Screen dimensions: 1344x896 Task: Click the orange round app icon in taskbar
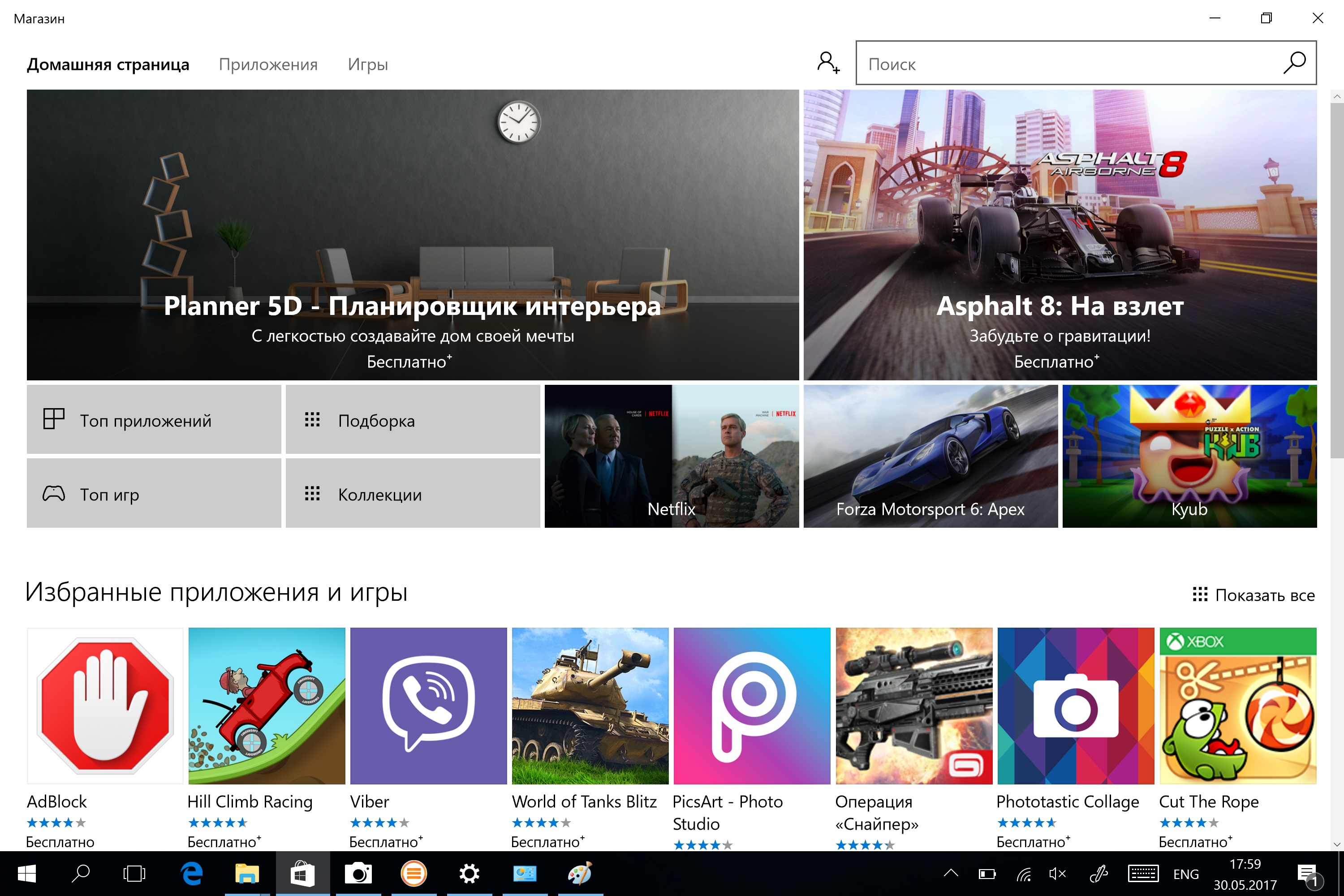(414, 873)
